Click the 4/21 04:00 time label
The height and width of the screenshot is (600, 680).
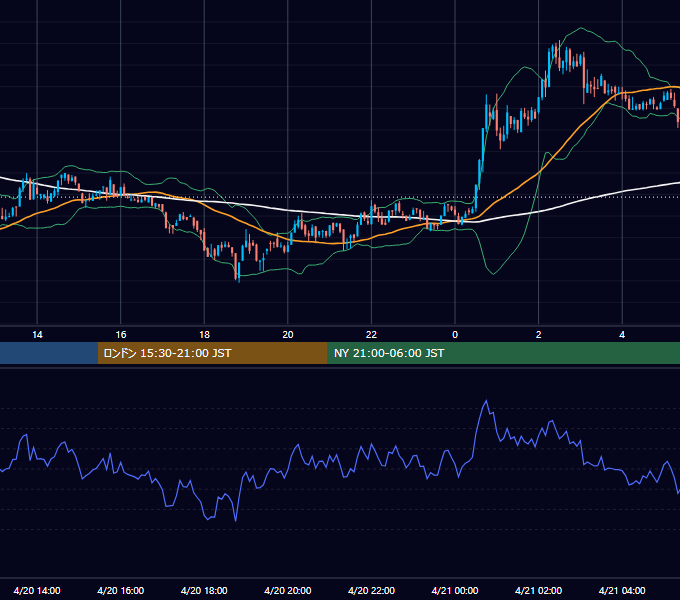pos(622,590)
